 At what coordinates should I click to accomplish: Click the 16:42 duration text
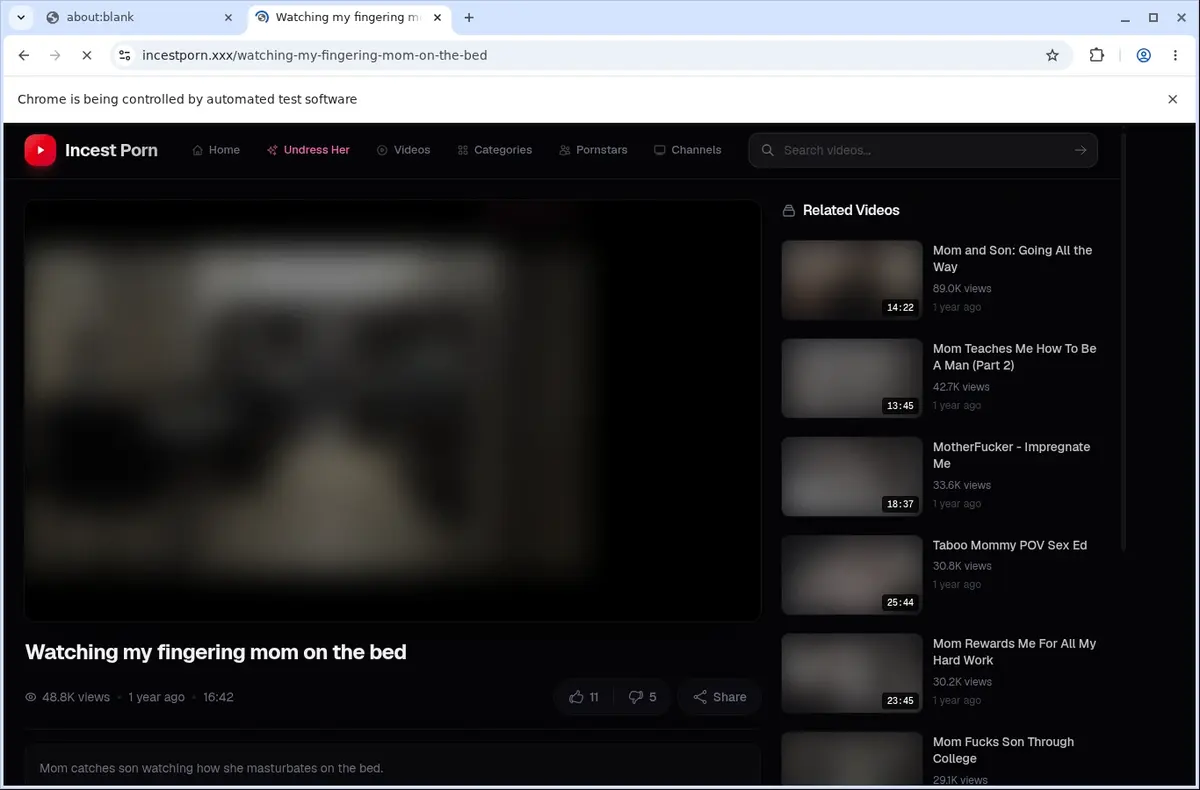[x=218, y=697]
